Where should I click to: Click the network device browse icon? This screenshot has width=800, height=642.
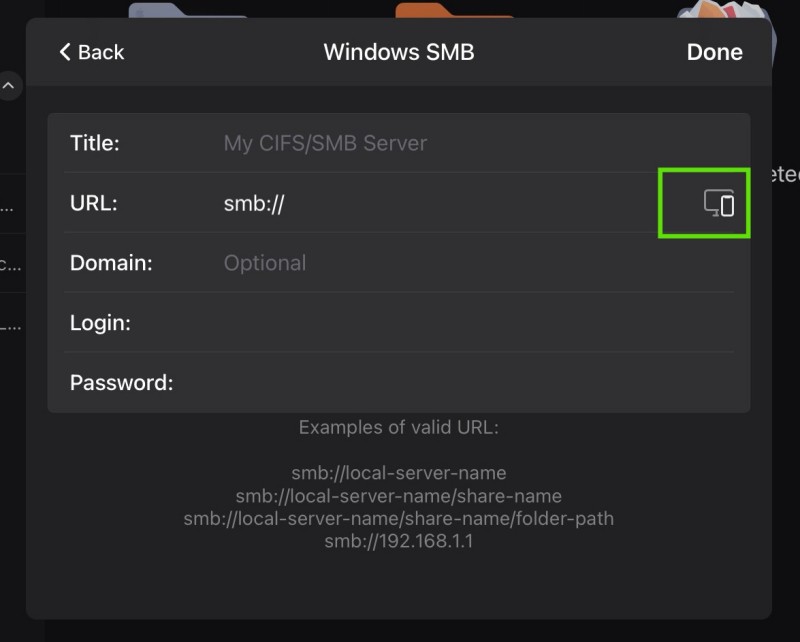[x=719, y=203]
